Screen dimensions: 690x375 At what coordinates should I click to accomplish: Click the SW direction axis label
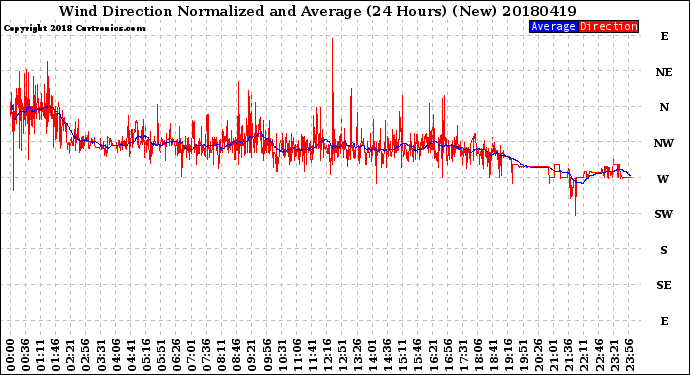coord(664,214)
